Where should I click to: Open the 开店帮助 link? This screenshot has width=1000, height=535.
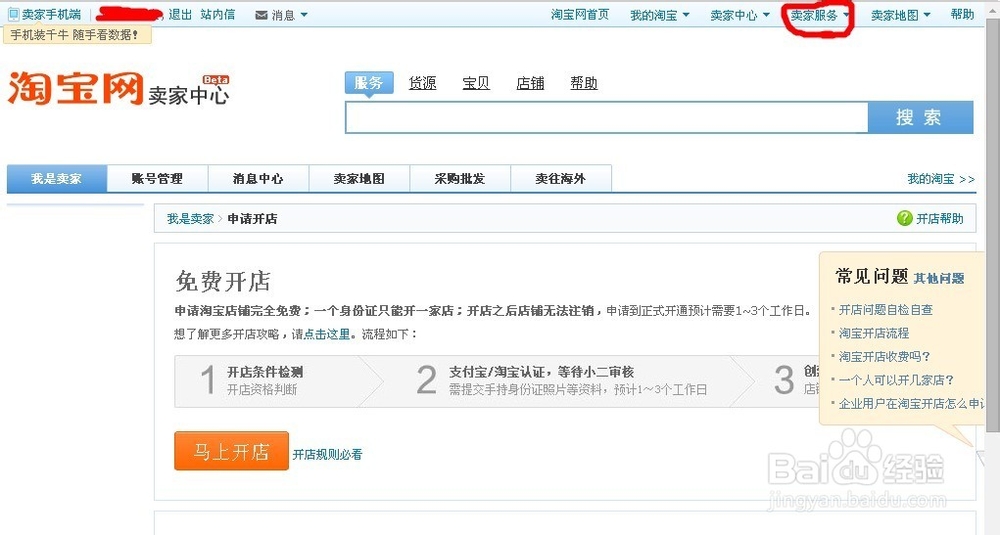coord(939,219)
